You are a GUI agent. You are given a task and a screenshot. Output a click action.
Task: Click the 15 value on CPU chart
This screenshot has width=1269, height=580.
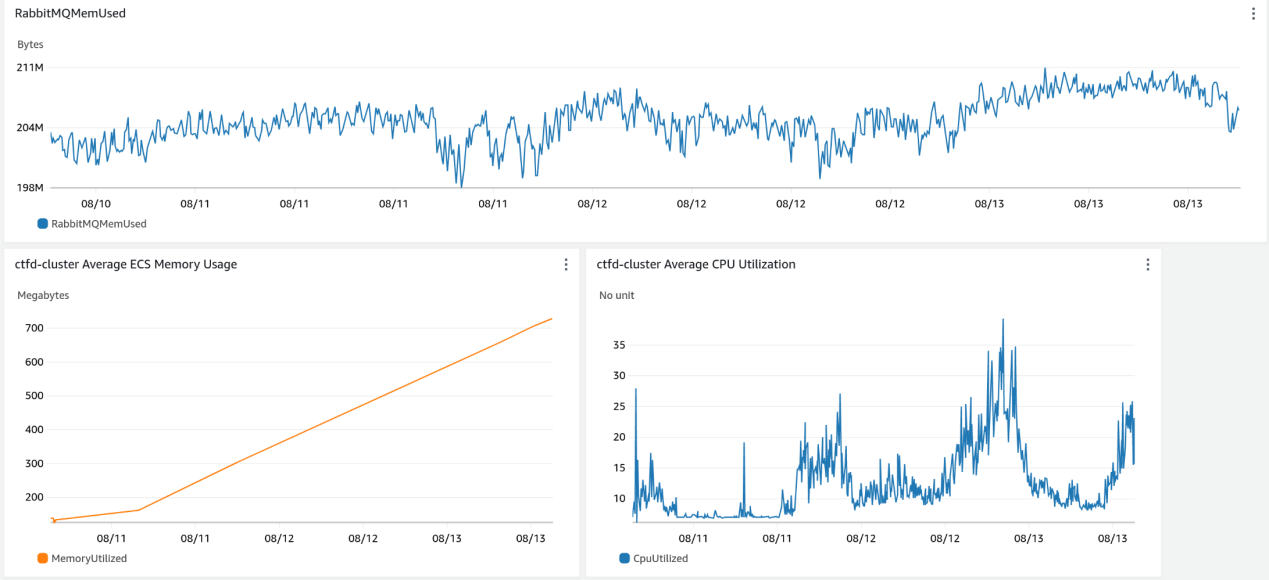coord(619,467)
